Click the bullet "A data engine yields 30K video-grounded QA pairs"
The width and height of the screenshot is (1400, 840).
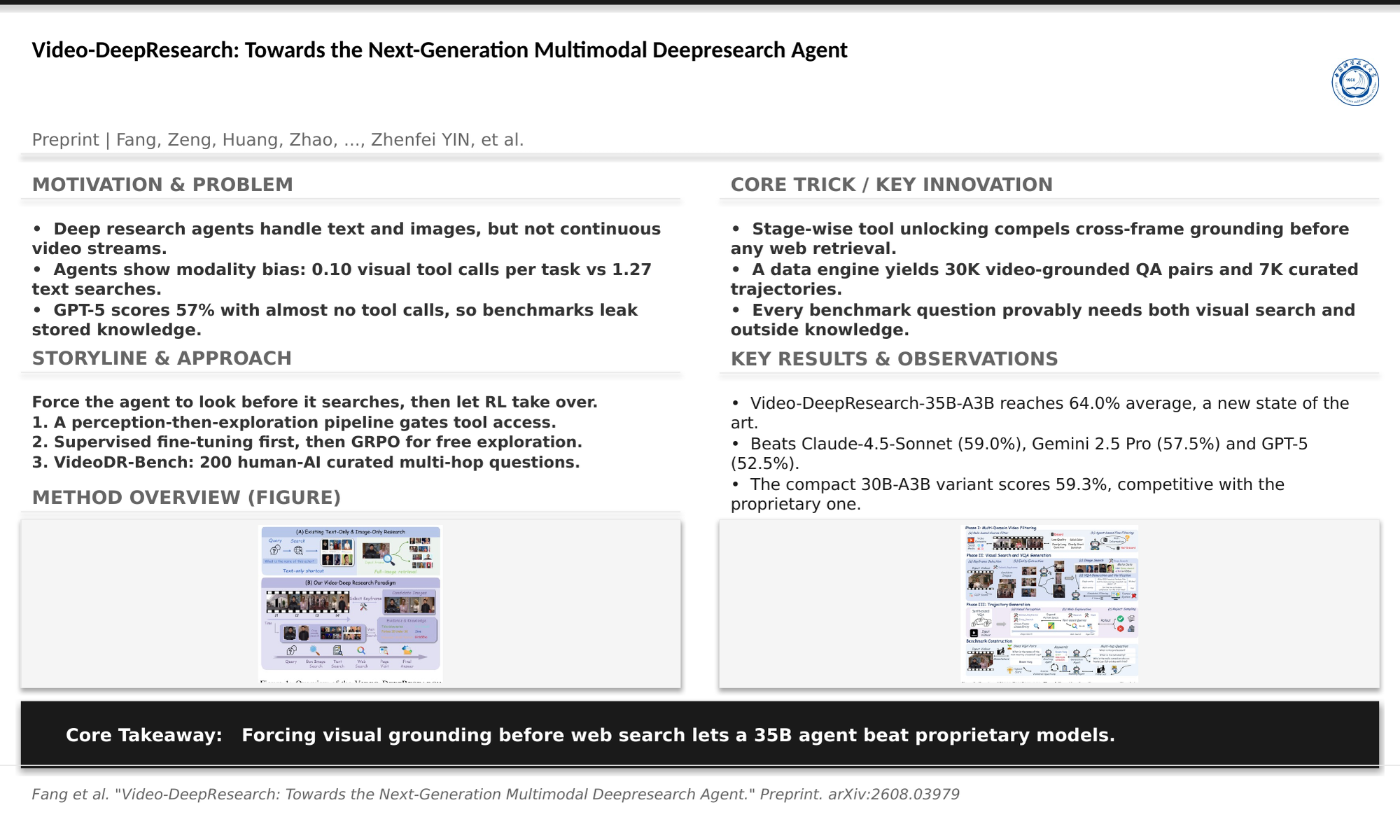(x=1044, y=279)
